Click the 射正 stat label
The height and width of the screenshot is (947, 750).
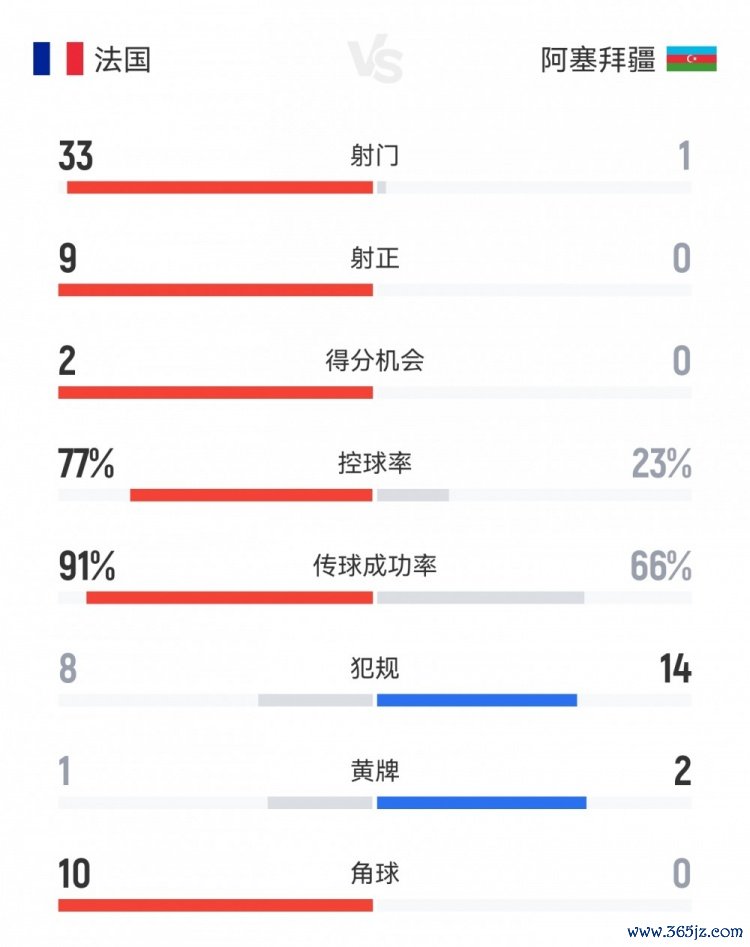(x=375, y=259)
